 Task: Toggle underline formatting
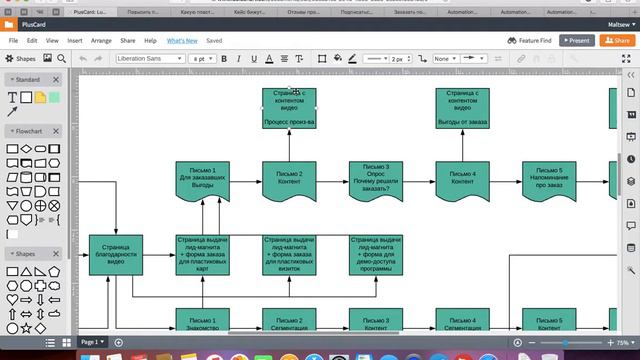pyautogui.click(x=254, y=59)
